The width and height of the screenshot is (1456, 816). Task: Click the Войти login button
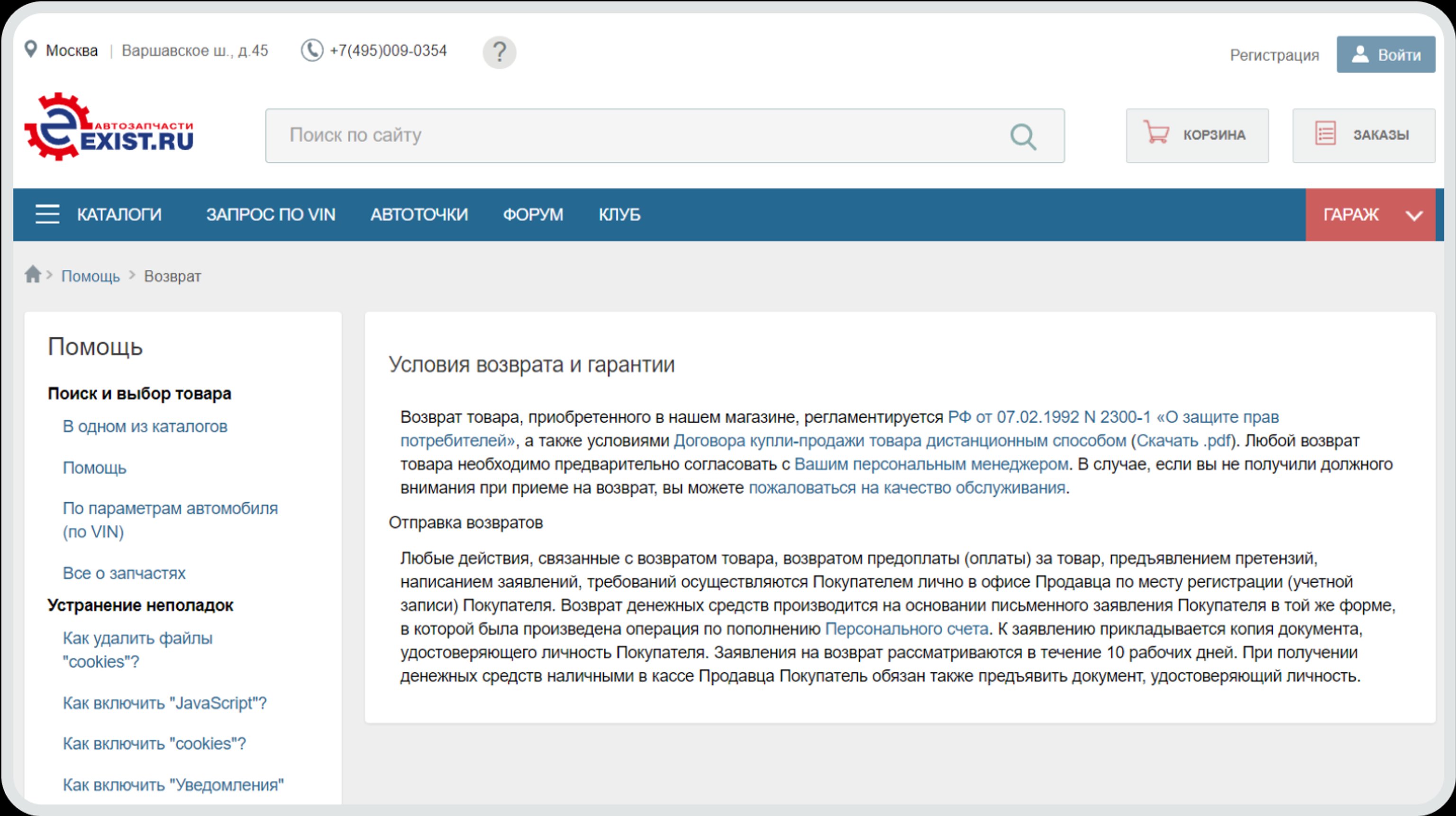click(1385, 55)
